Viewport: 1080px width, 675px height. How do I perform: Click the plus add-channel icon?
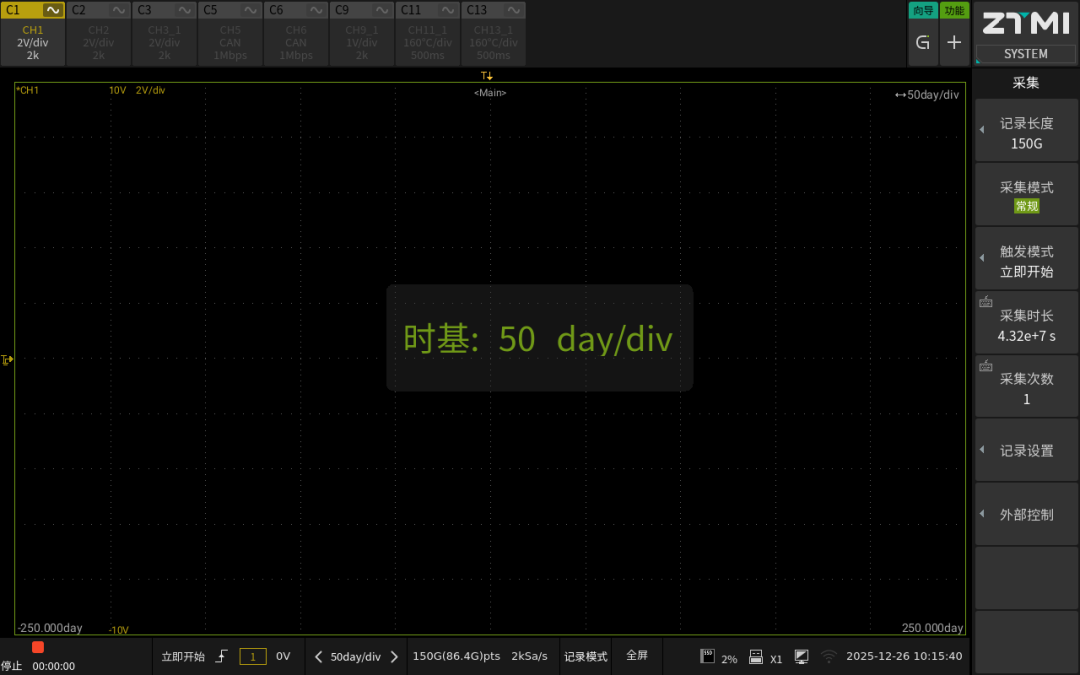955,43
